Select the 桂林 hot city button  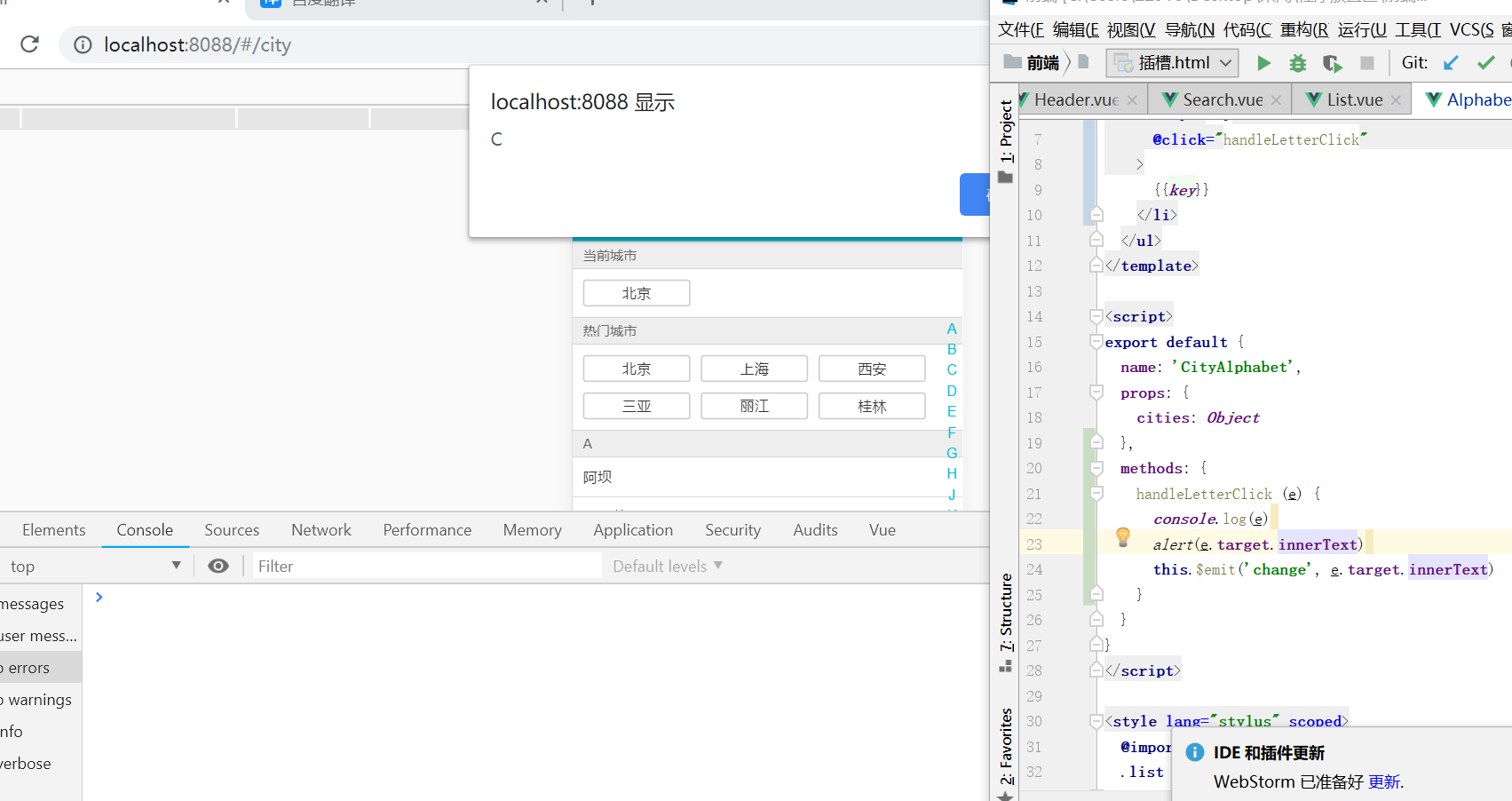(872, 406)
